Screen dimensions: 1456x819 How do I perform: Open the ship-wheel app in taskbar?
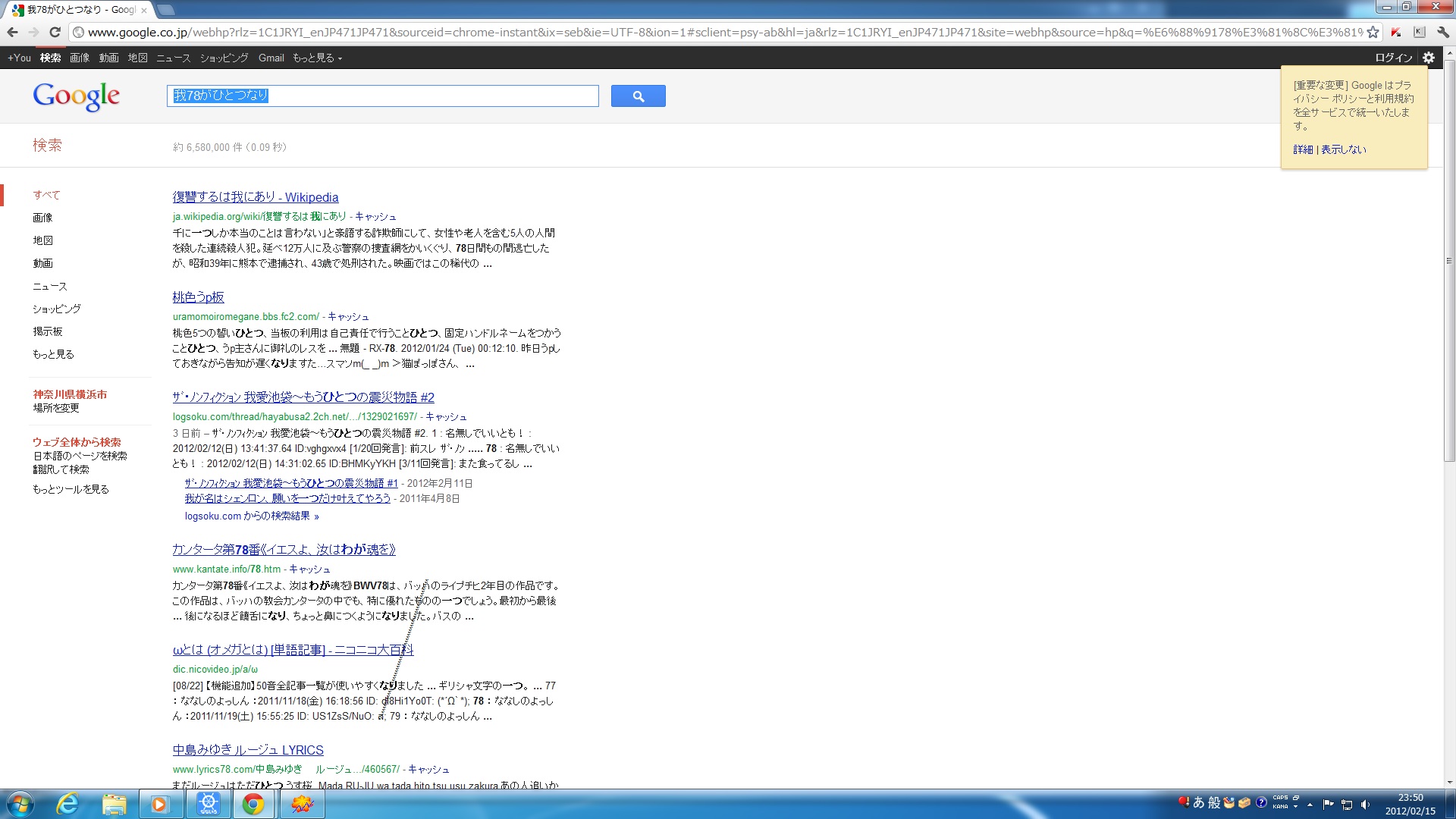208,804
